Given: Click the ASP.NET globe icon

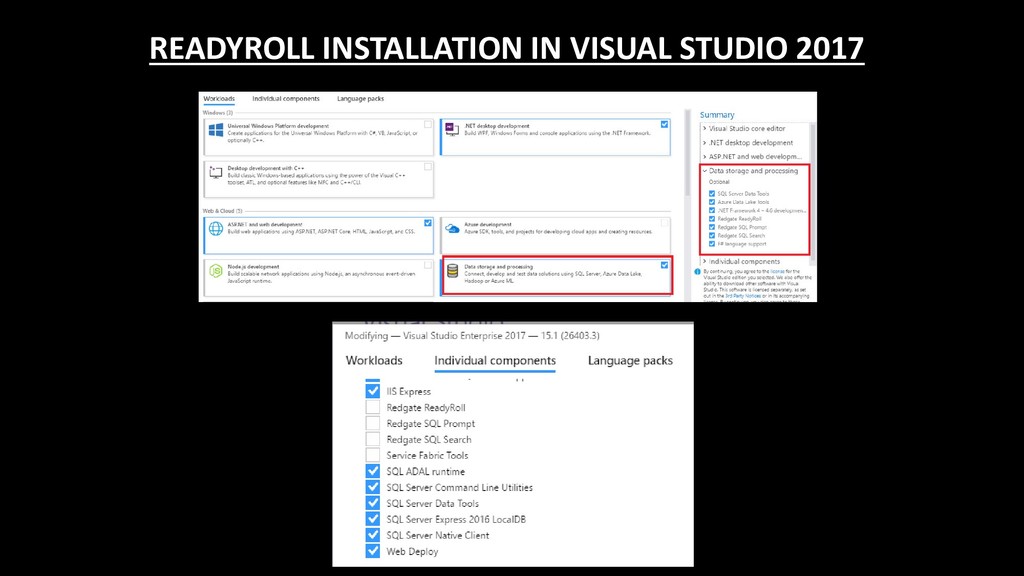Looking at the screenshot, I should 216,229.
